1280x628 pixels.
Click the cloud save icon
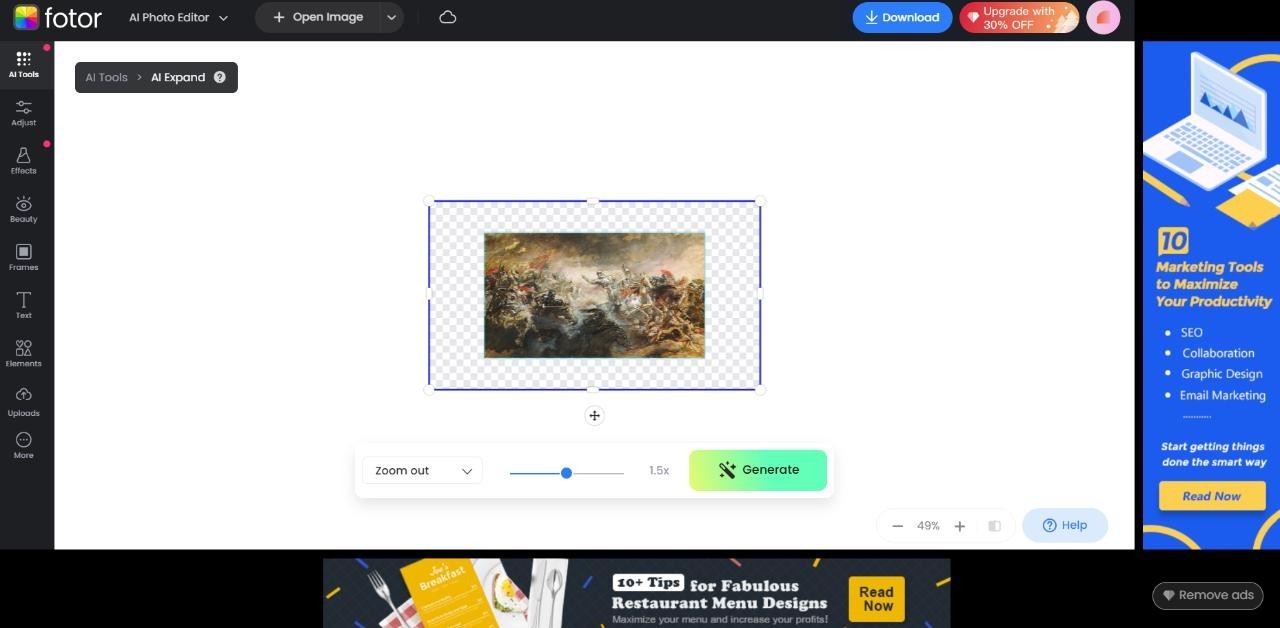coord(448,17)
